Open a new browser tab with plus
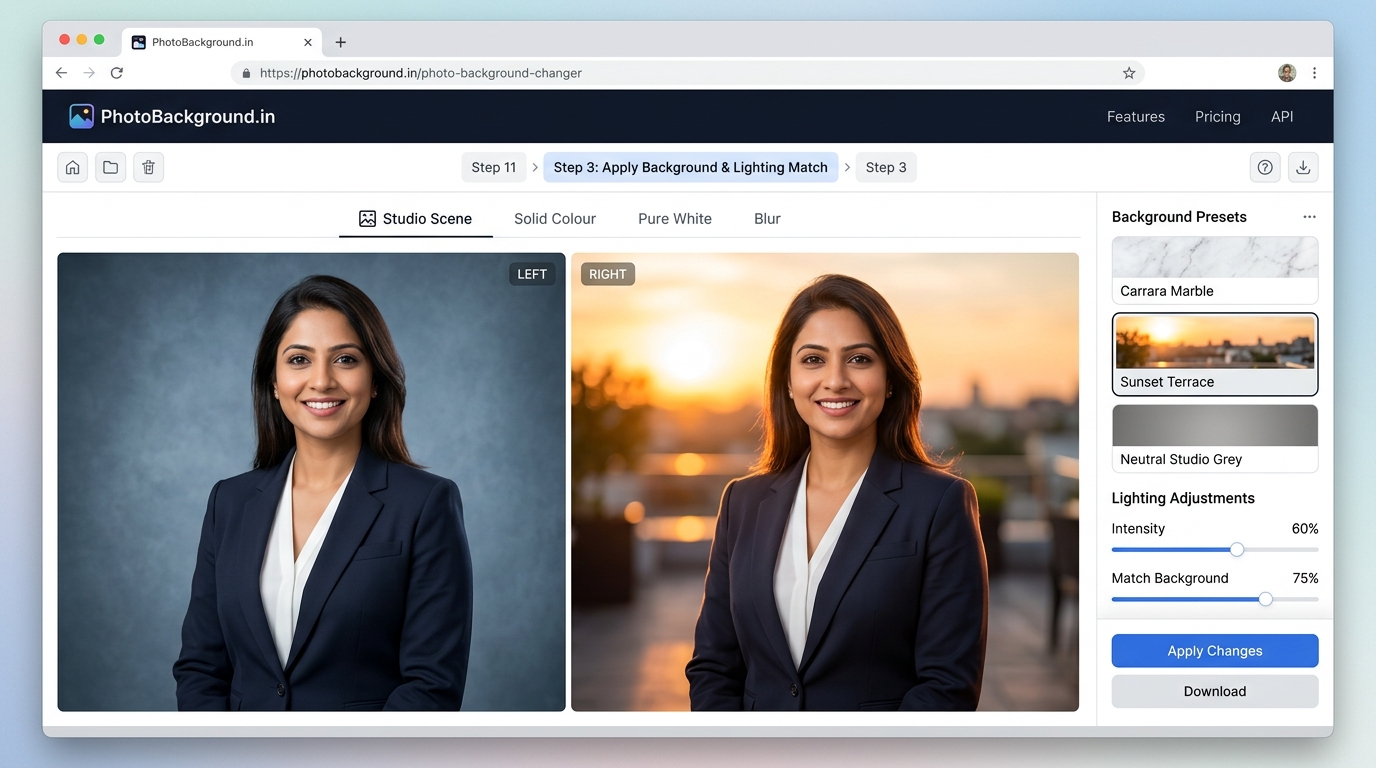This screenshot has height=768, width=1376. click(x=341, y=42)
